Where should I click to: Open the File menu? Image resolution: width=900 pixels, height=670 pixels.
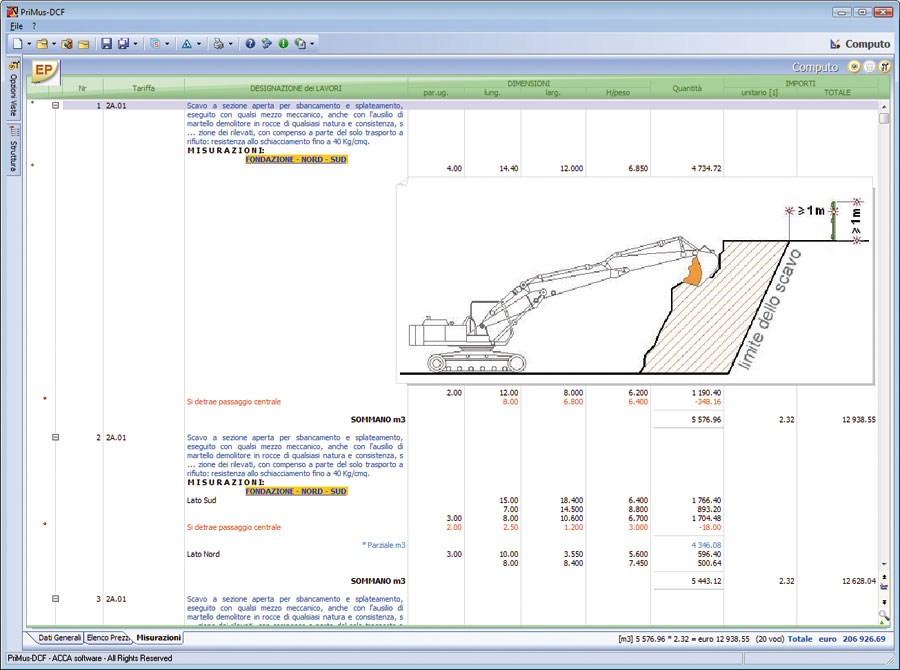point(16,24)
